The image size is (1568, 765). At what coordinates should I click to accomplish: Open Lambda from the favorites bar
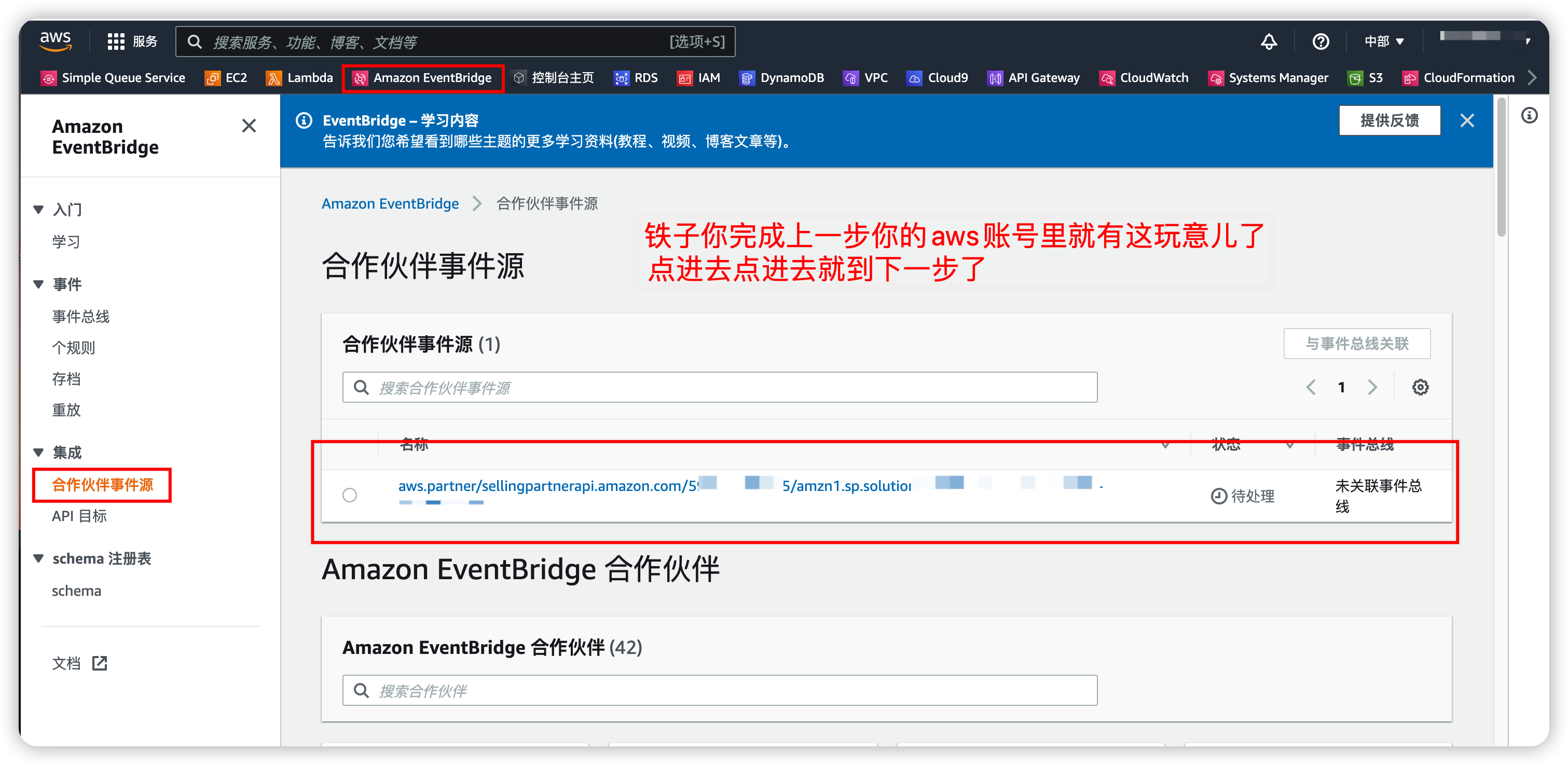[300, 78]
